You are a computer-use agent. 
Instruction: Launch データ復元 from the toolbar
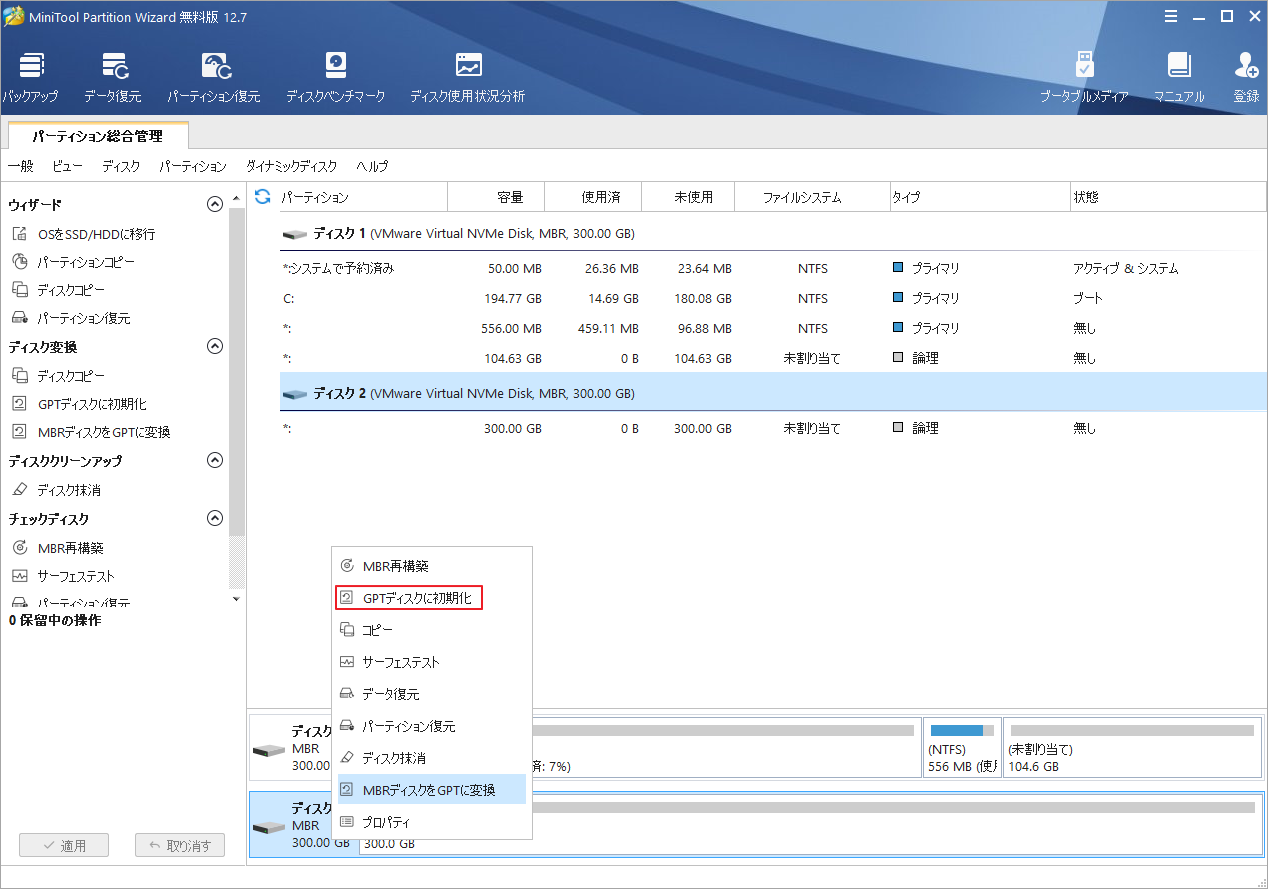112,78
